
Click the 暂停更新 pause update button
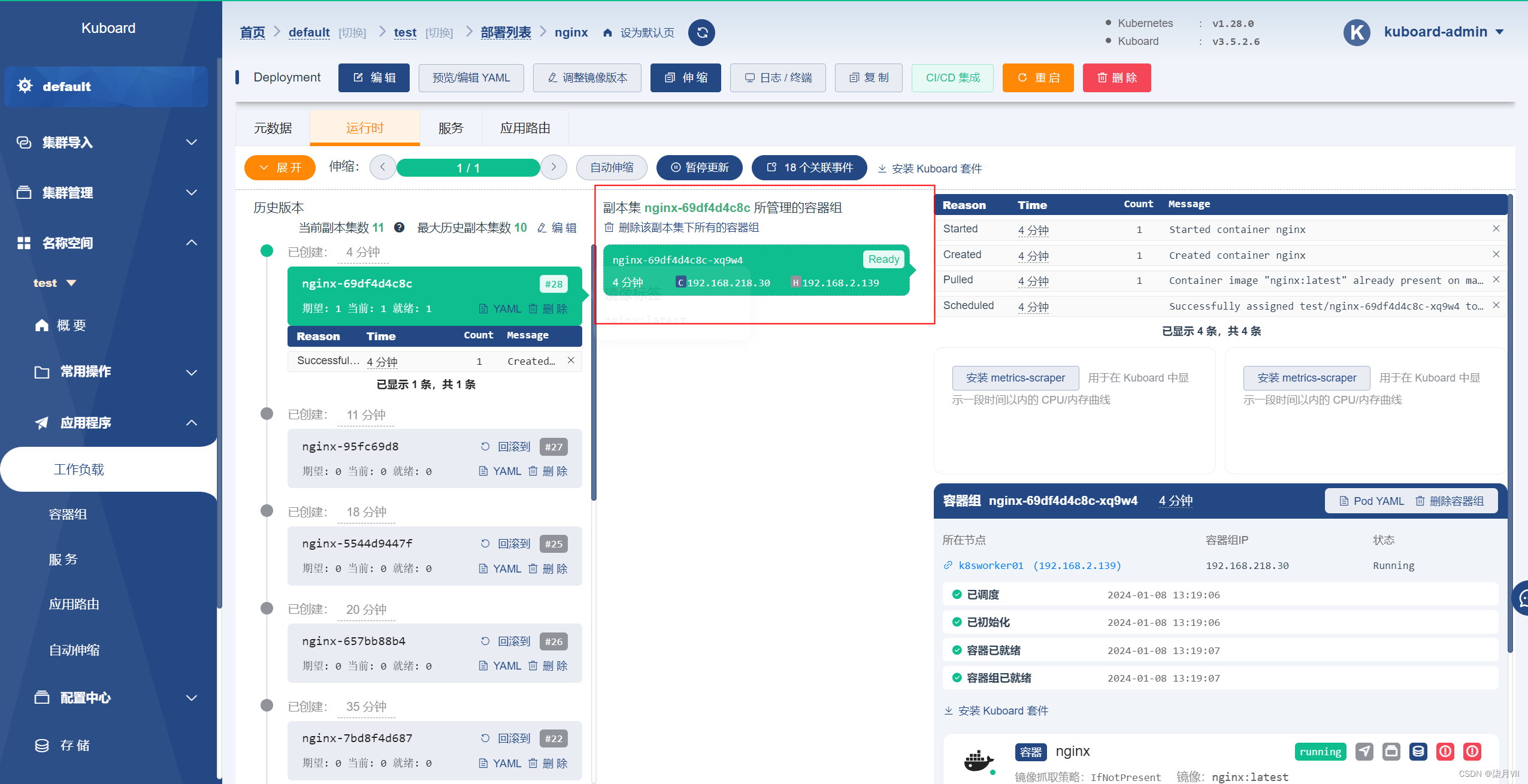699,168
